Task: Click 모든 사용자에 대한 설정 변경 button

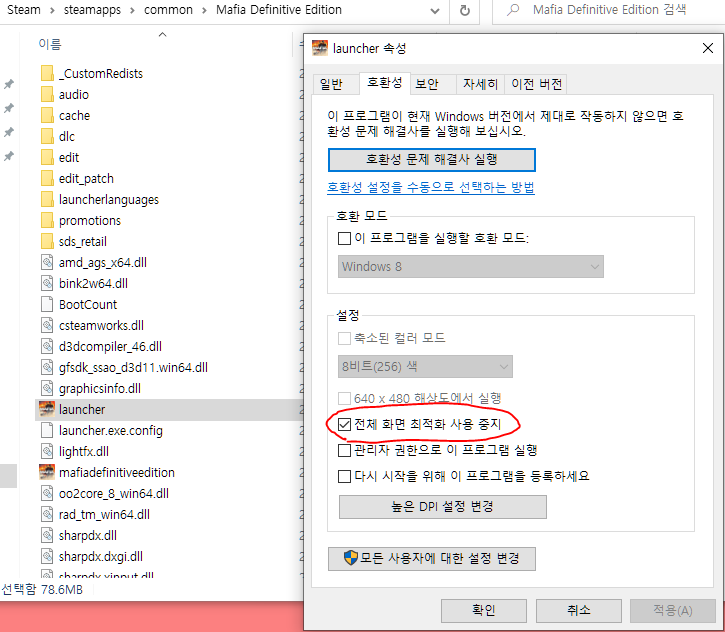Action: pyautogui.click(x=432, y=558)
